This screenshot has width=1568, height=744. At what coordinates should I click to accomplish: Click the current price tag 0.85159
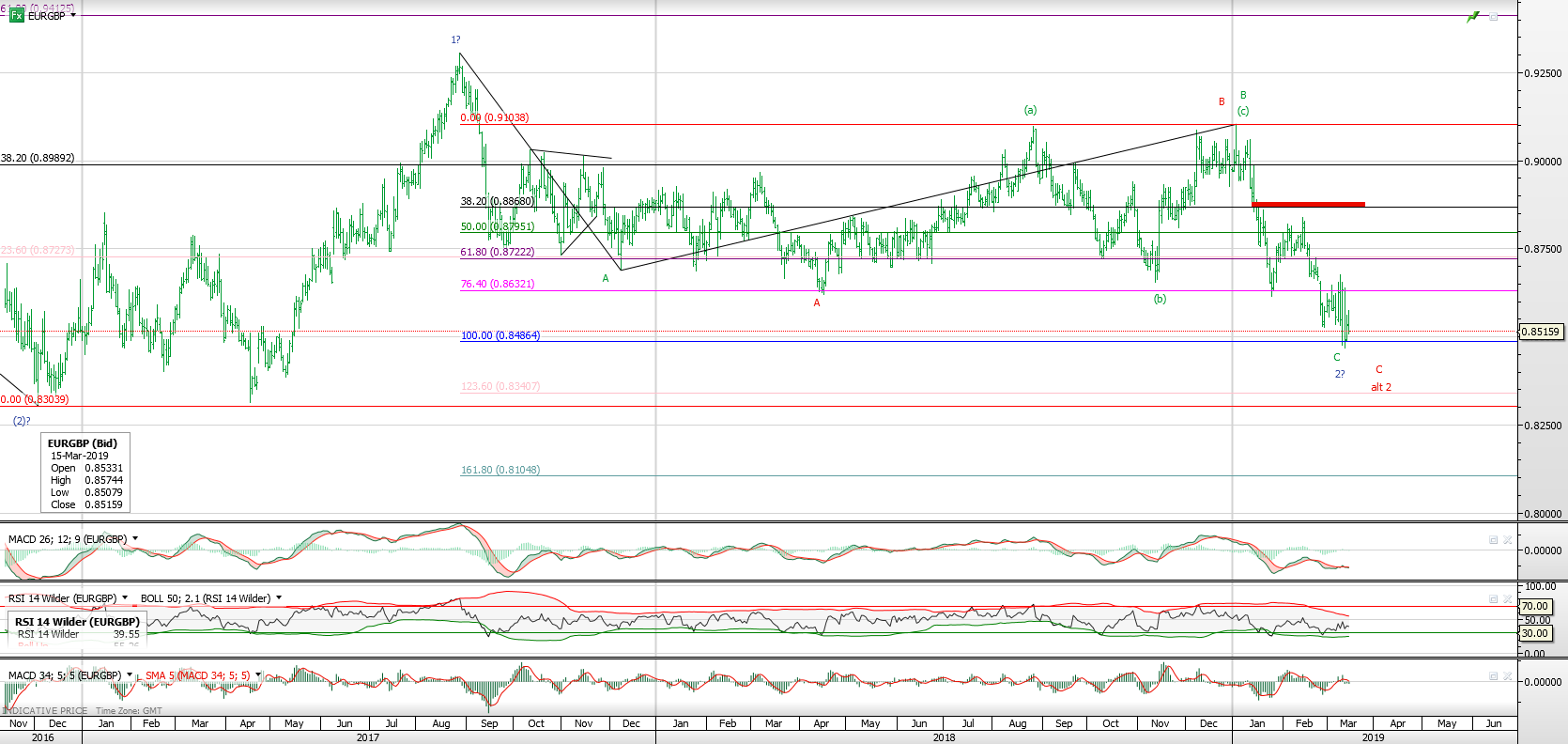[1541, 332]
